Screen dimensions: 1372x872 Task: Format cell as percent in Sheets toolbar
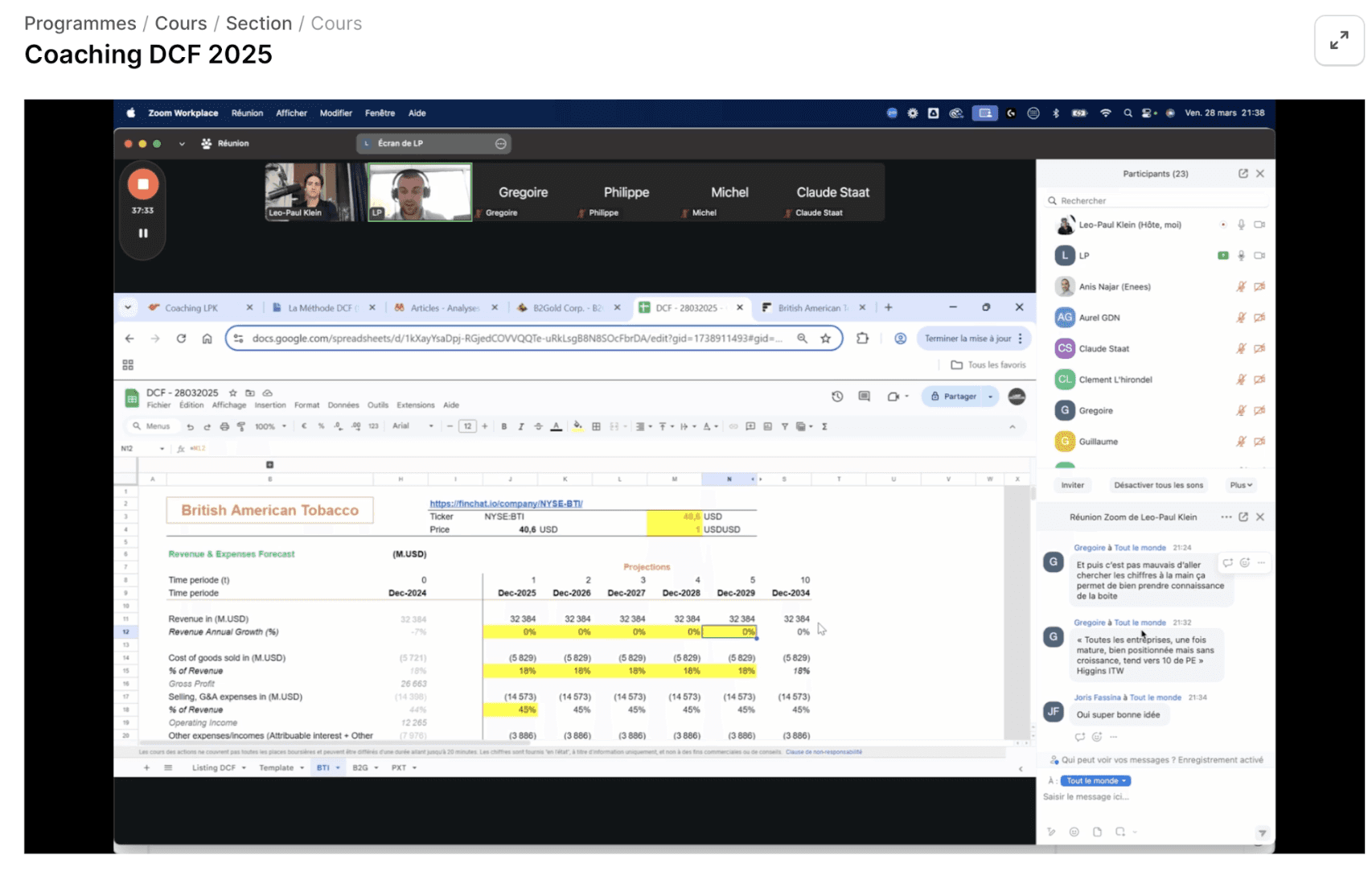pos(321,426)
